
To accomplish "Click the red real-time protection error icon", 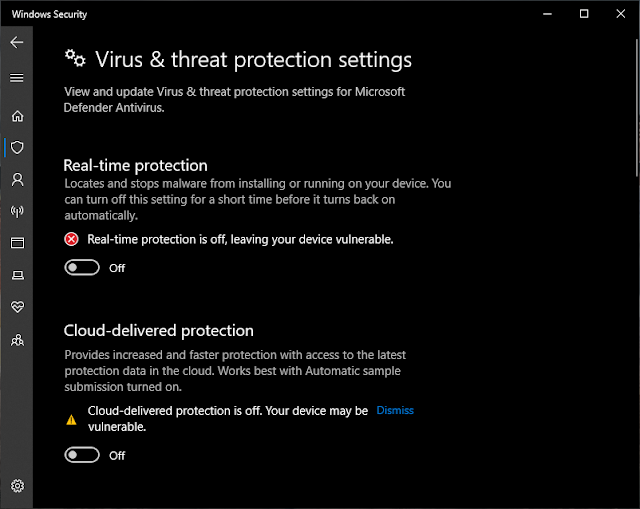I will [x=71, y=239].
